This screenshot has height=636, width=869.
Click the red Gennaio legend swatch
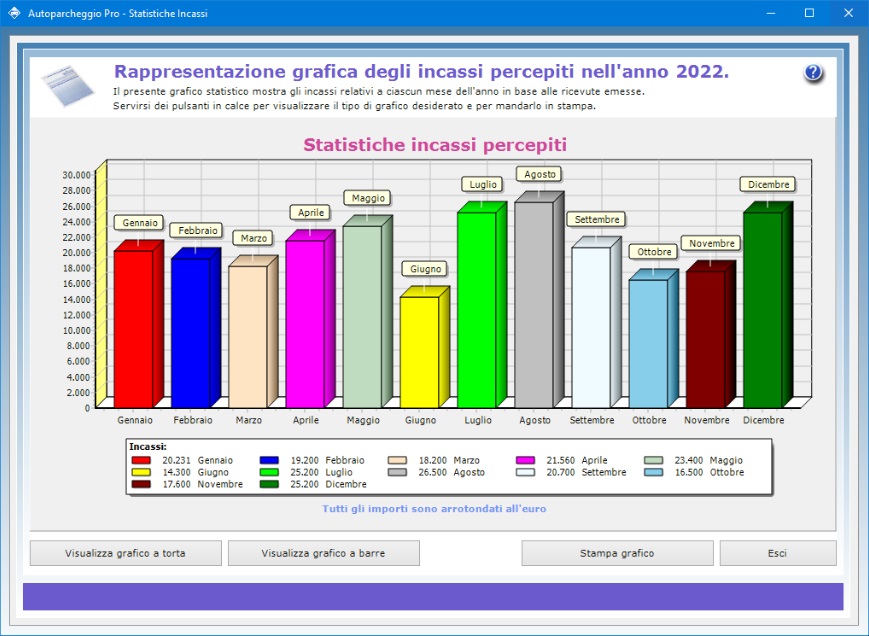pyautogui.click(x=141, y=460)
